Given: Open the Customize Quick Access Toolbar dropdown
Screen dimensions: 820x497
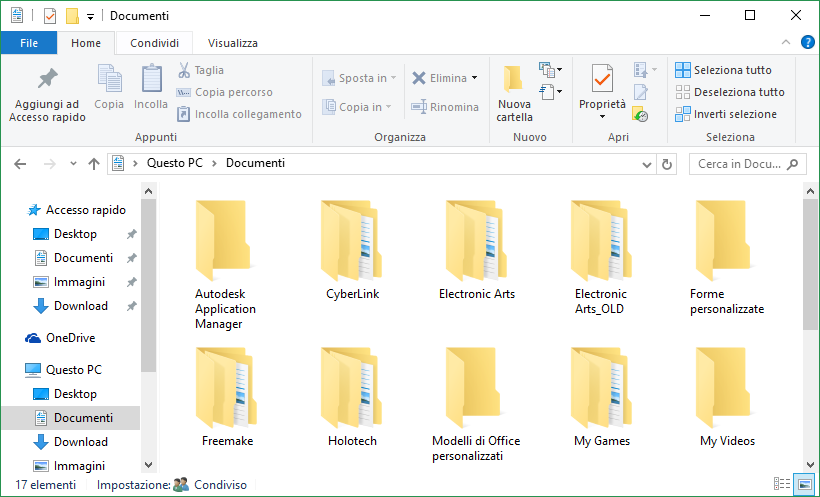Looking at the screenshot, I should click(90, 17).
